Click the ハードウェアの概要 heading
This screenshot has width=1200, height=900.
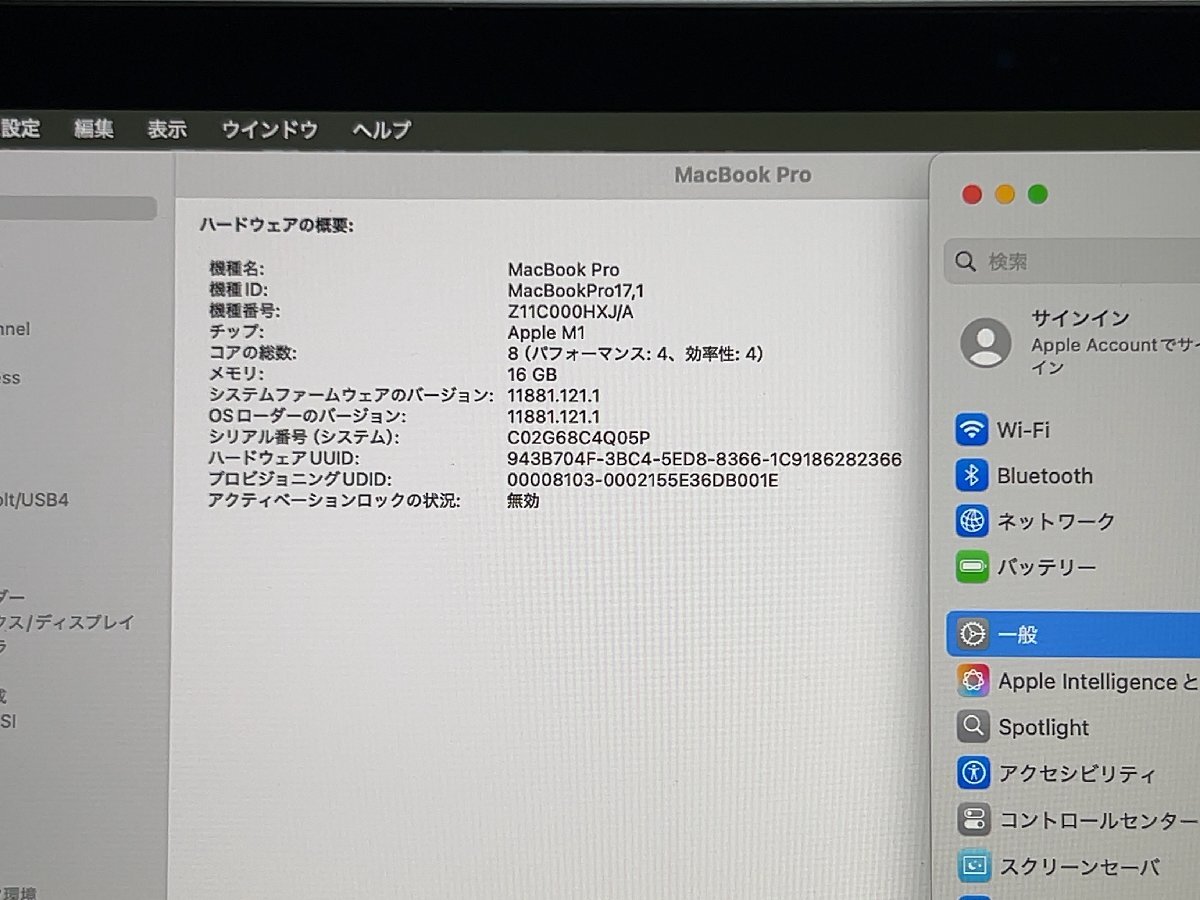(276, 226)
